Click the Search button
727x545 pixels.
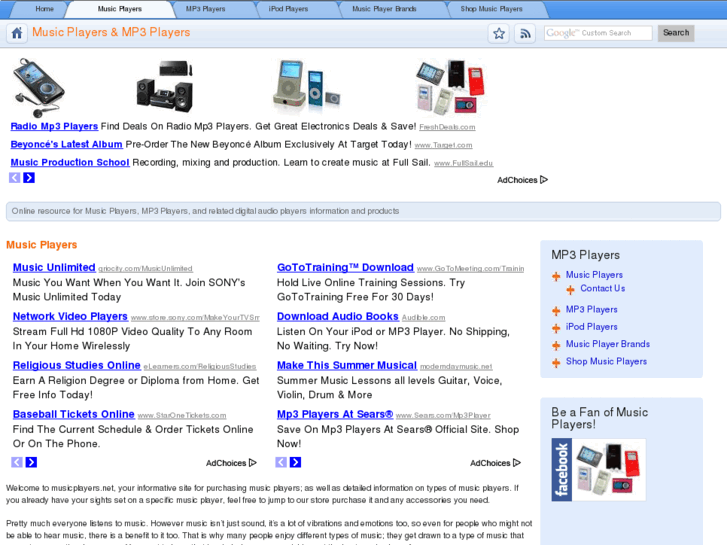(676, 33)
